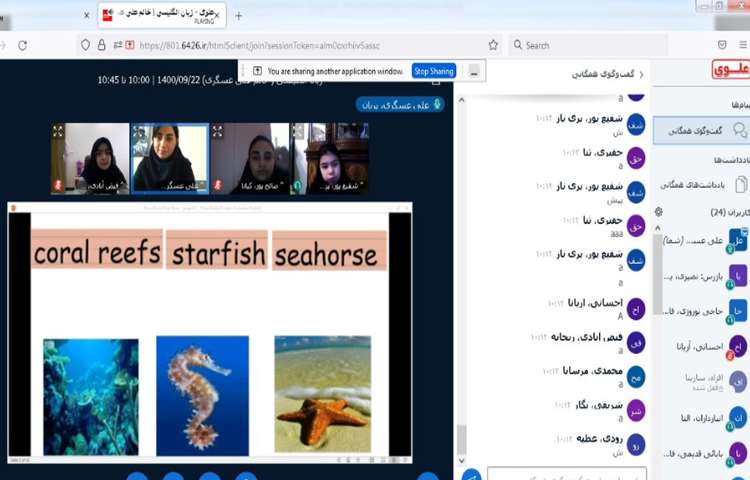
Task: Click the Stop Sharing button
Action: [x=434, y=71]
